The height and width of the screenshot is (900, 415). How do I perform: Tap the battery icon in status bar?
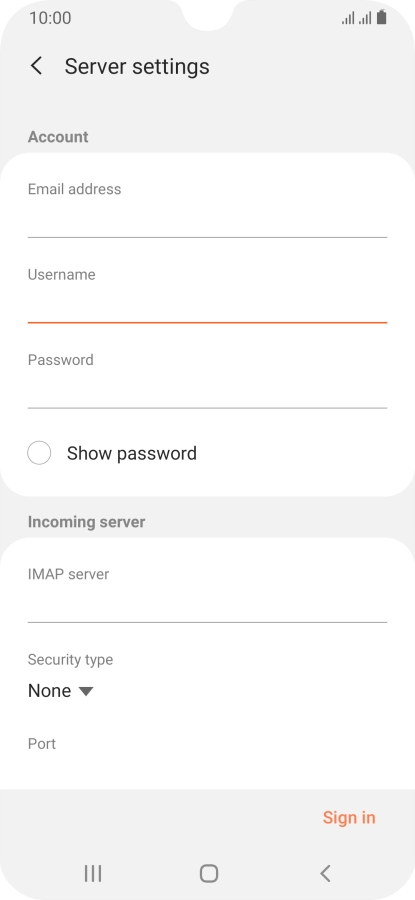382,18
